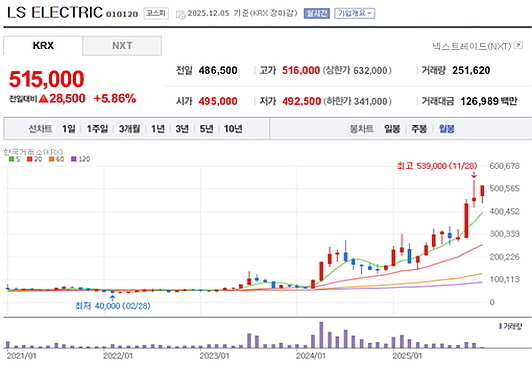Open the 기업개요 dropdown
532x370 pixels.
pos(355,13)
